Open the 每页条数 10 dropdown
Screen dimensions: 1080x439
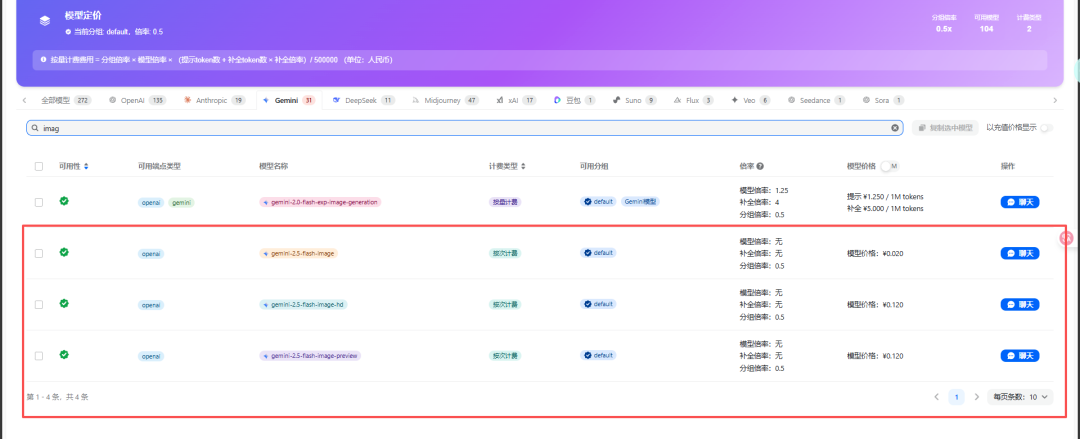(1019, 397)
